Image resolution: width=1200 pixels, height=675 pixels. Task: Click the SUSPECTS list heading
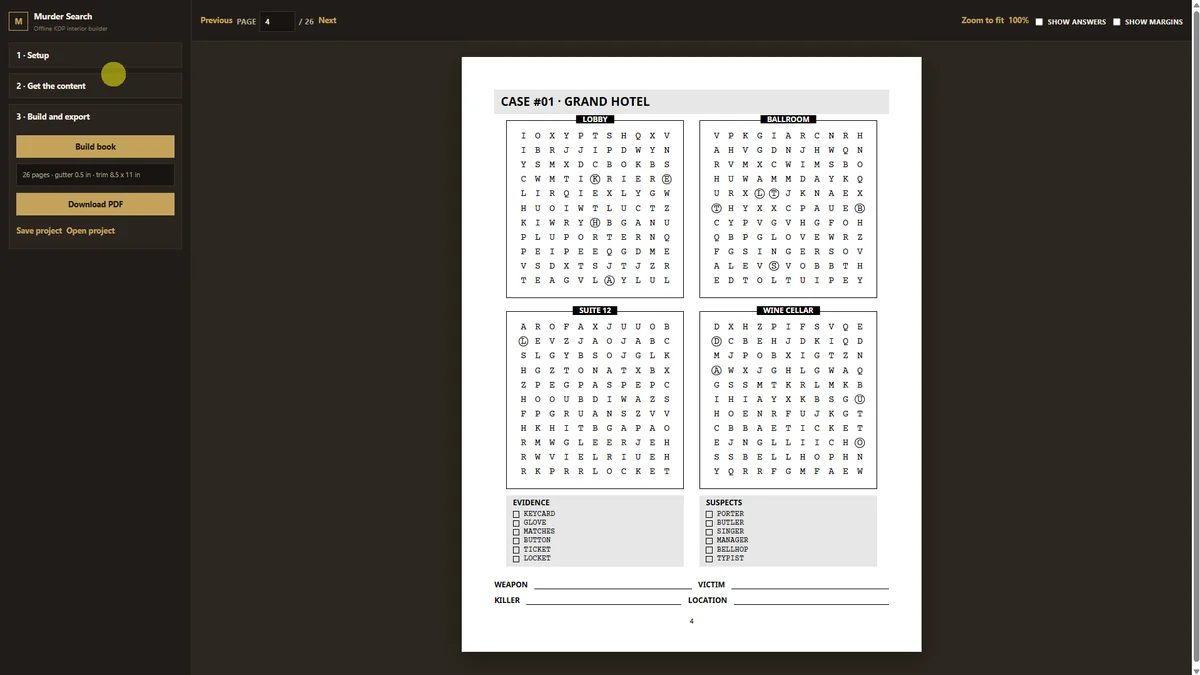(724, 503)
